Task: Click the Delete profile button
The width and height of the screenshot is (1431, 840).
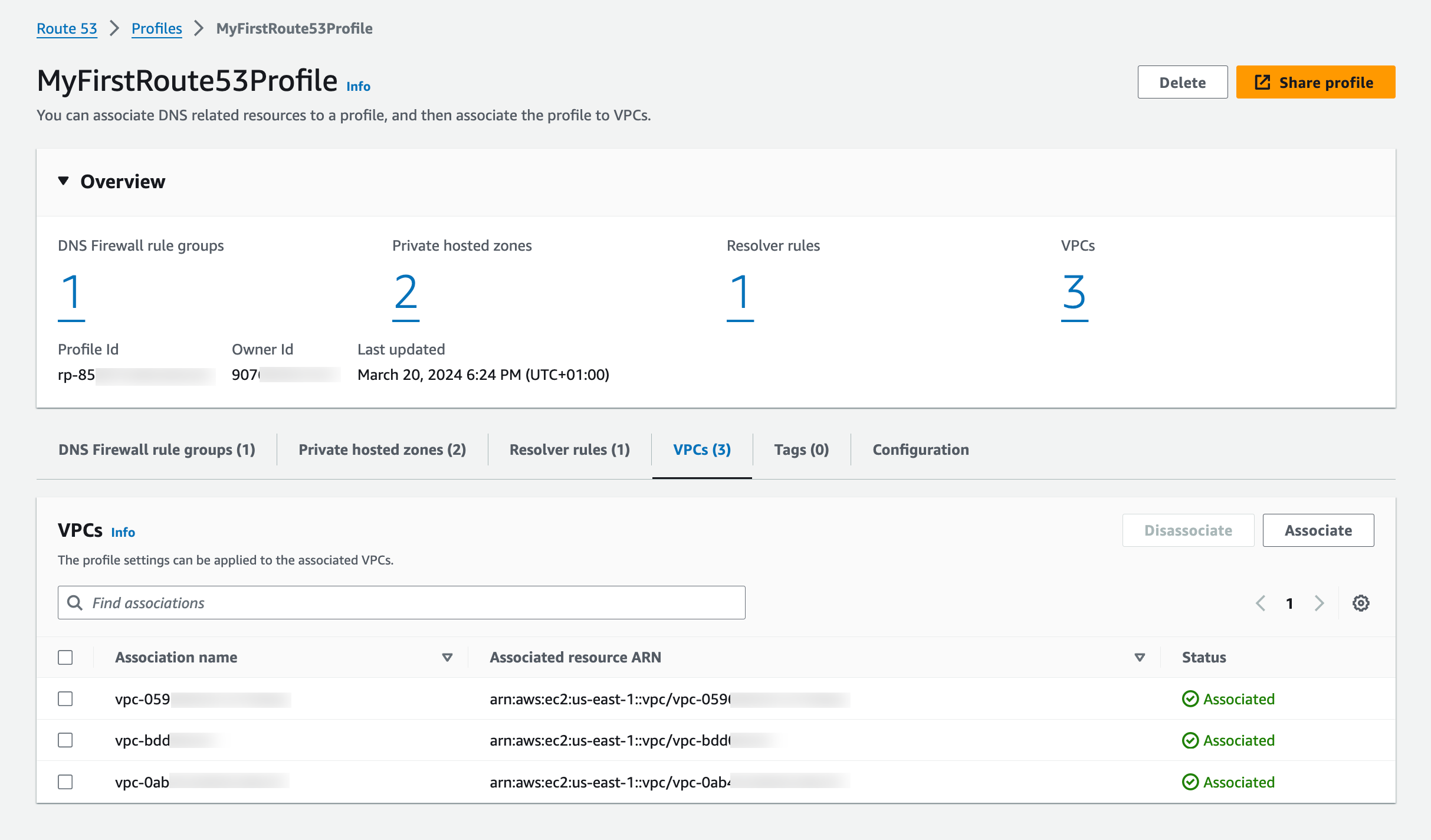Action: click(x=1182, y=83)
